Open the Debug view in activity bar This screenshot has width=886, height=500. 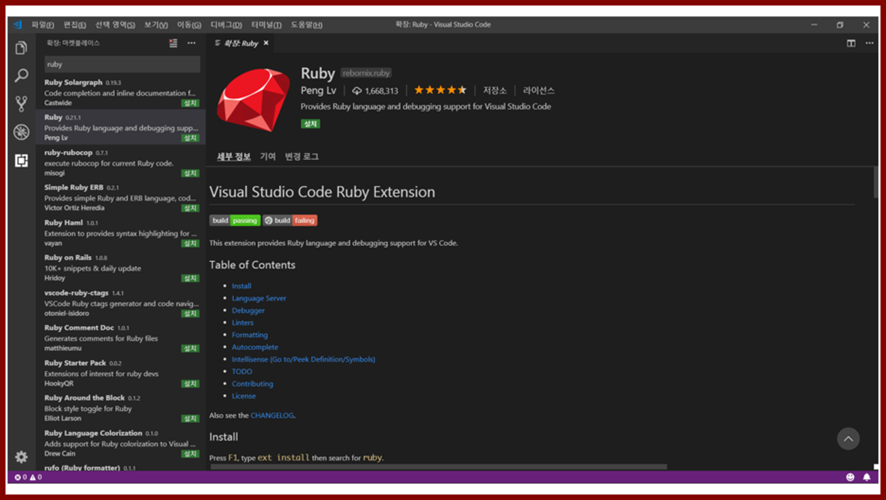pos(21,132)
